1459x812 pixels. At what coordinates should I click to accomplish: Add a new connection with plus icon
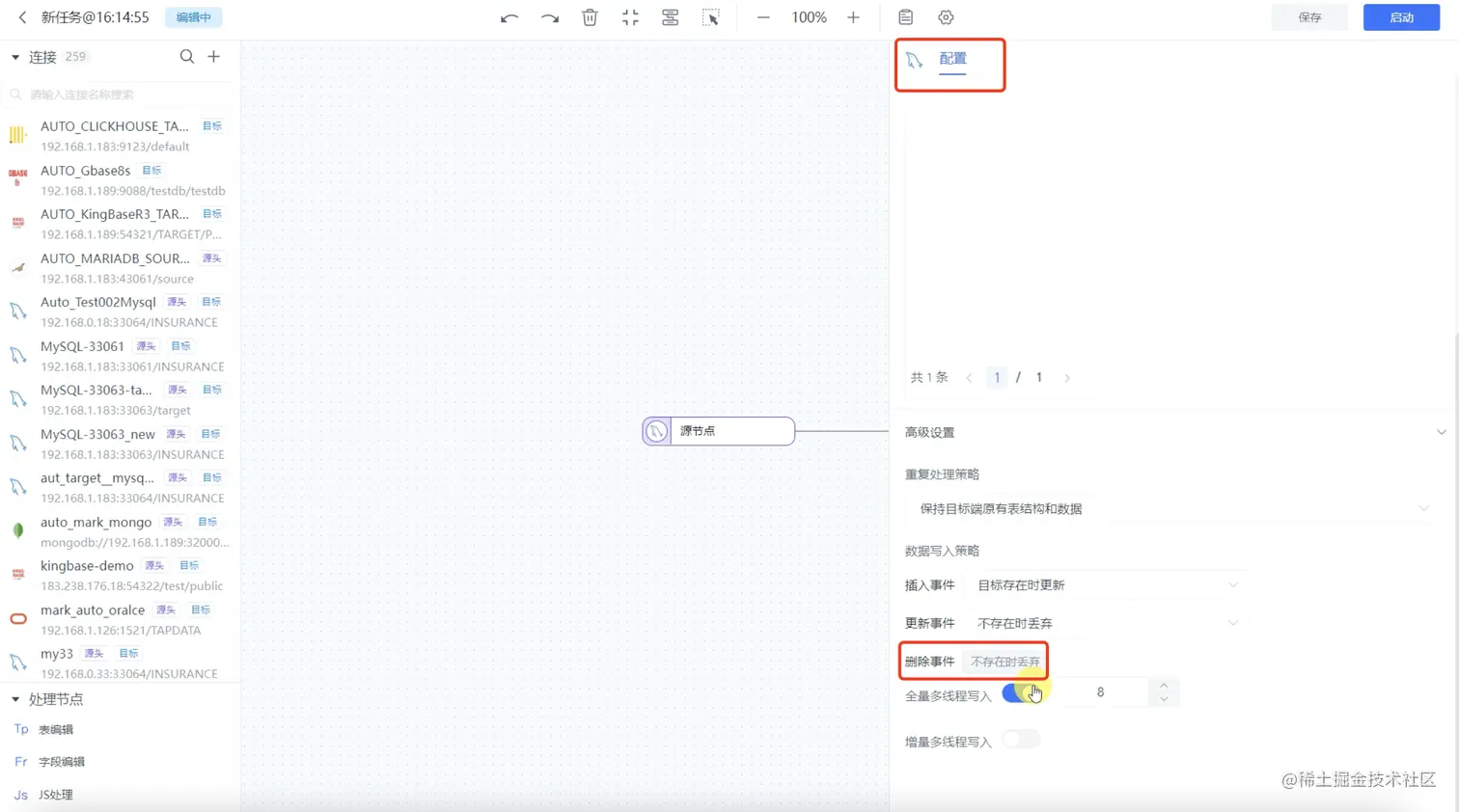pos(214,57)
